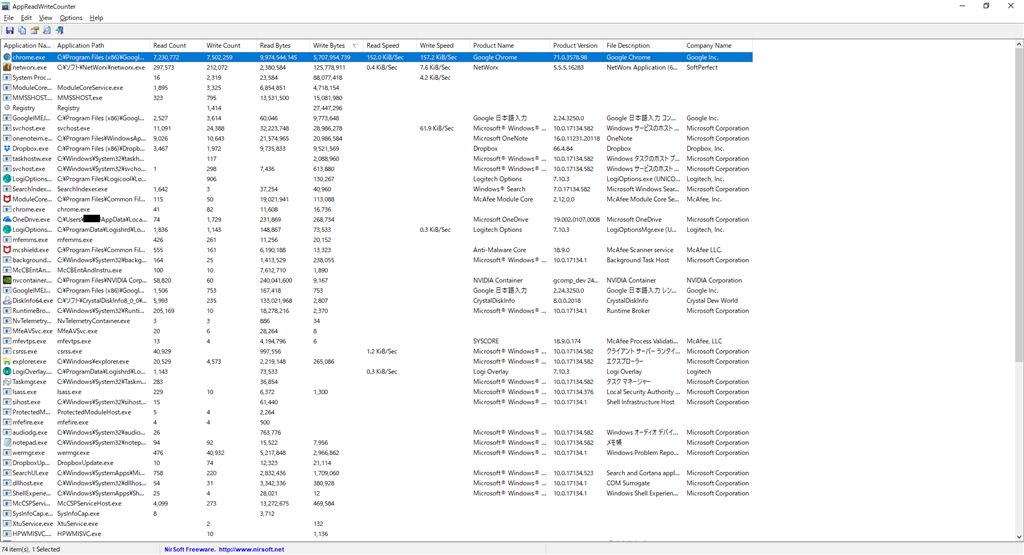Click the vertical scrollbar thumb
This screenshot has height=555, width=1024.
1019,205
